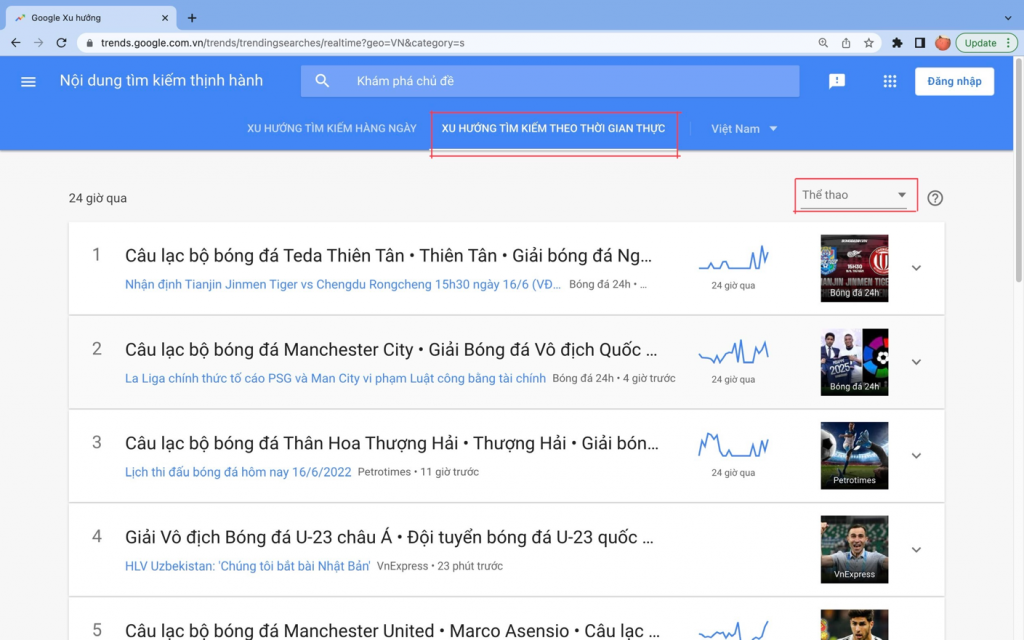1024x640 pixels.
Task: Click the browser address bar URL
Action: click(x=283, y=43)
